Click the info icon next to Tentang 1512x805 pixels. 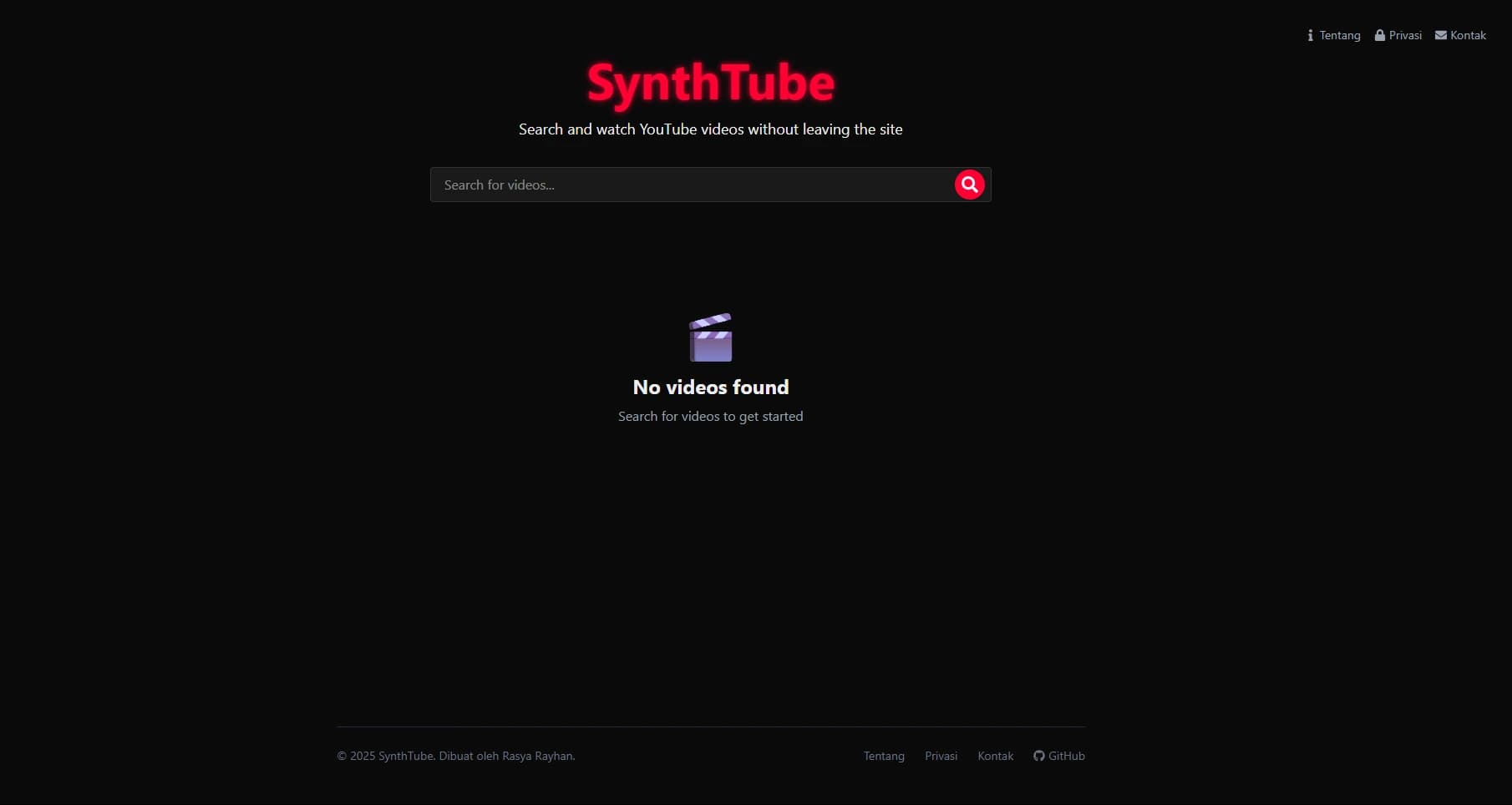click(1310, 35)
